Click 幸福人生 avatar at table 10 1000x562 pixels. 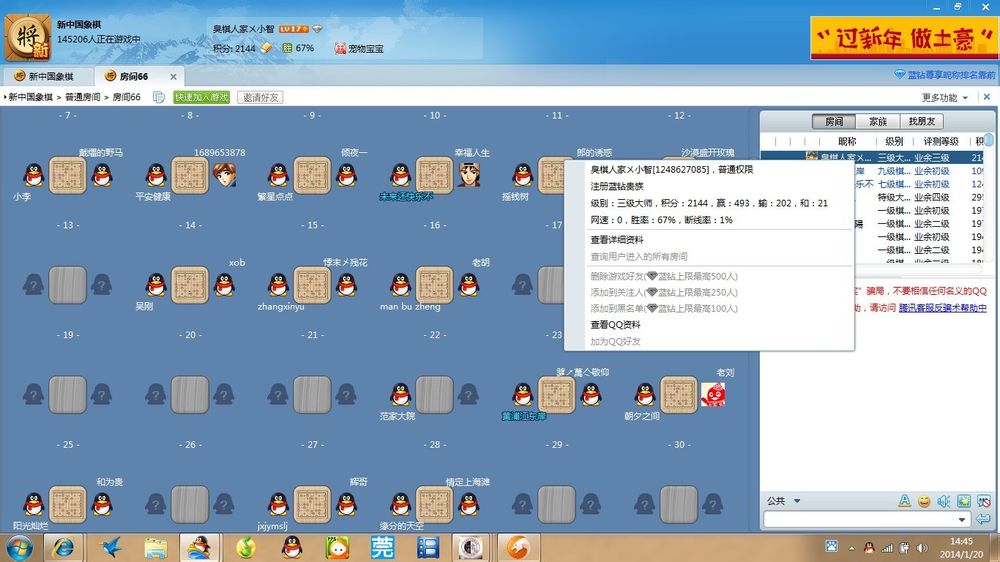coord(469,175)
